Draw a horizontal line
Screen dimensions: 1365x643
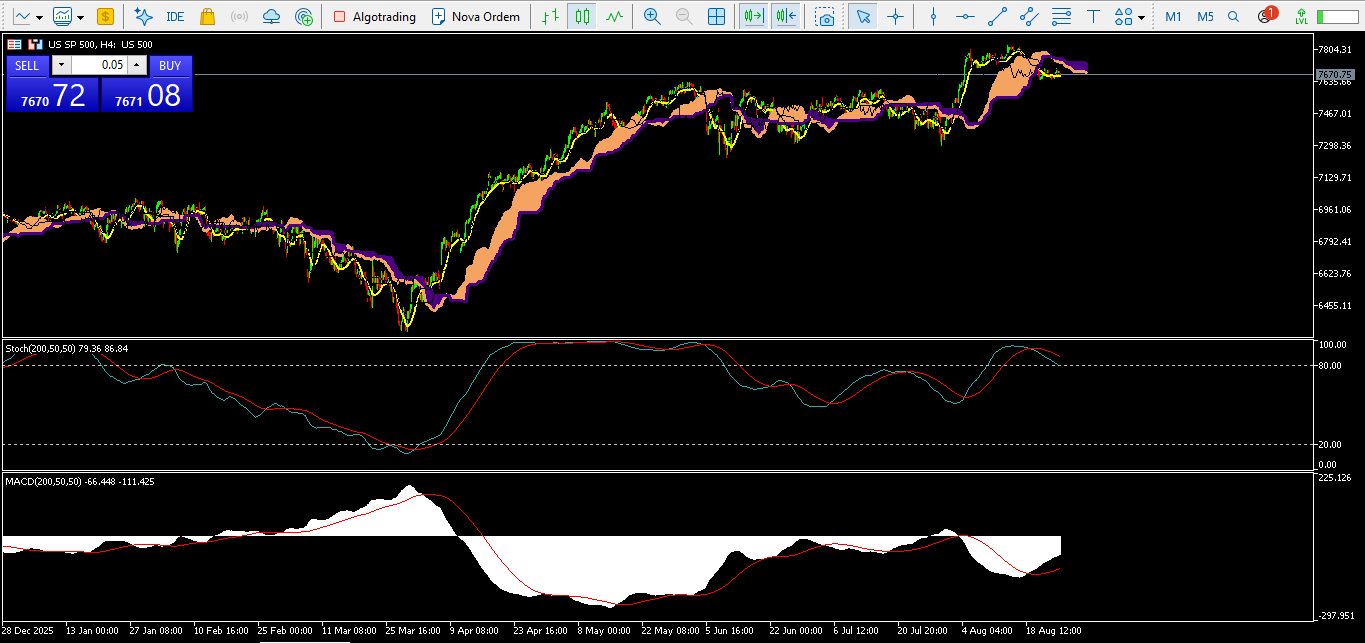[x=965, y=16]
